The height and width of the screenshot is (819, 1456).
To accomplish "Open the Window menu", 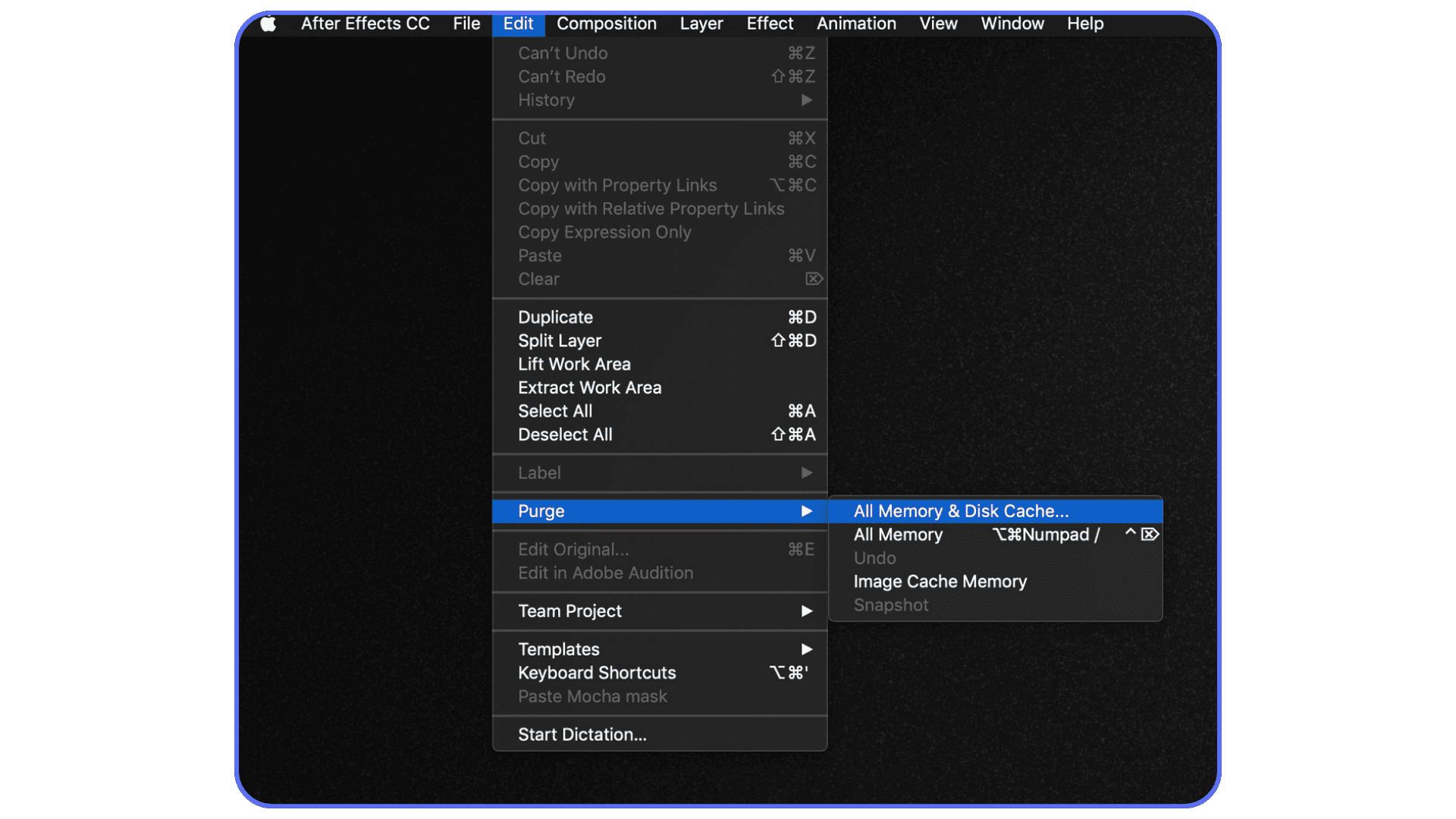I will tap(1012, 24).
